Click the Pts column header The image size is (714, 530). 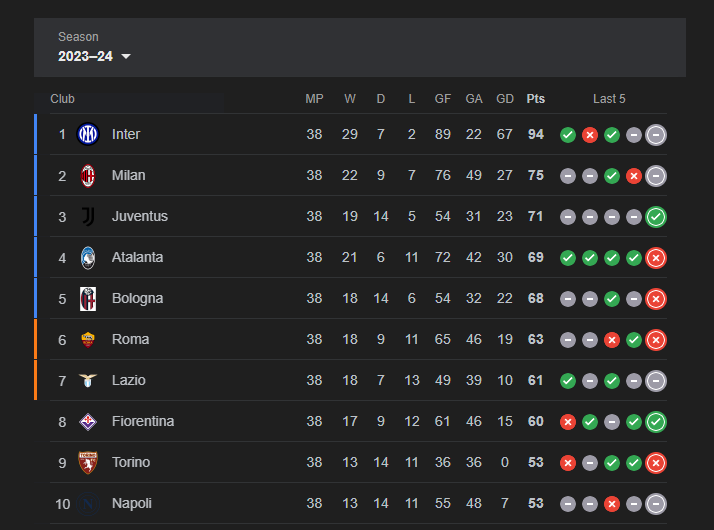point(536,99)
